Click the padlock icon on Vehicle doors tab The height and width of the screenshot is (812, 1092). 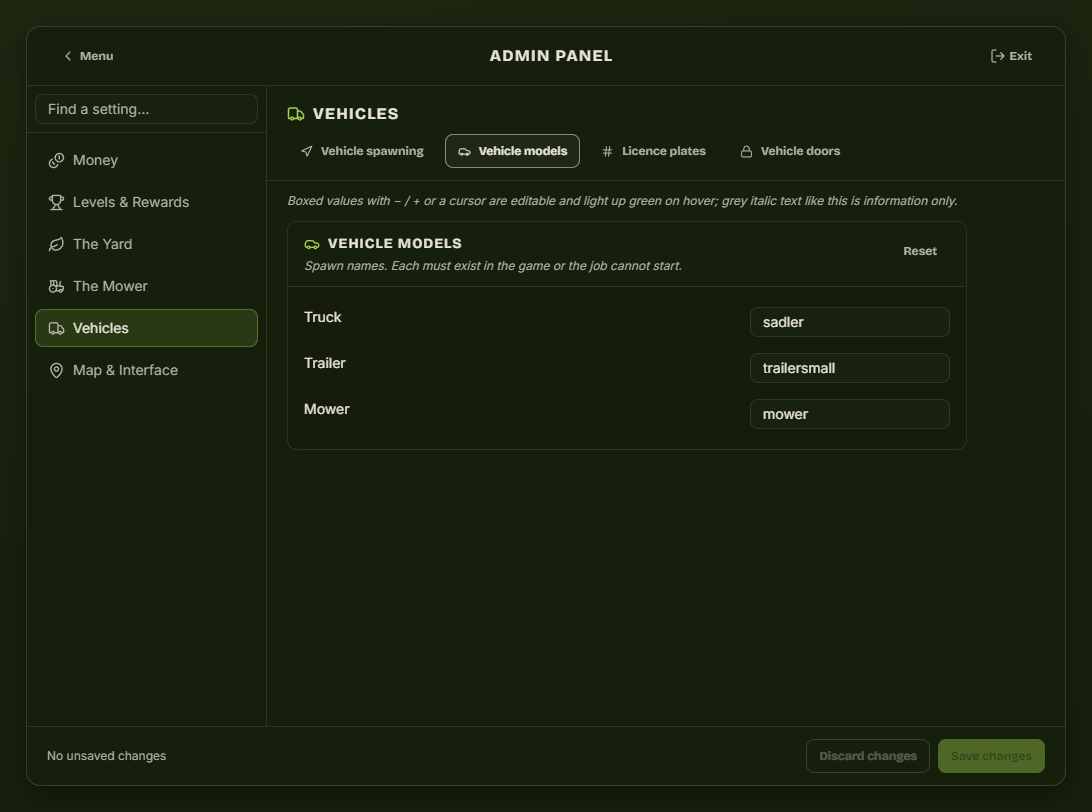click(746, 151)
